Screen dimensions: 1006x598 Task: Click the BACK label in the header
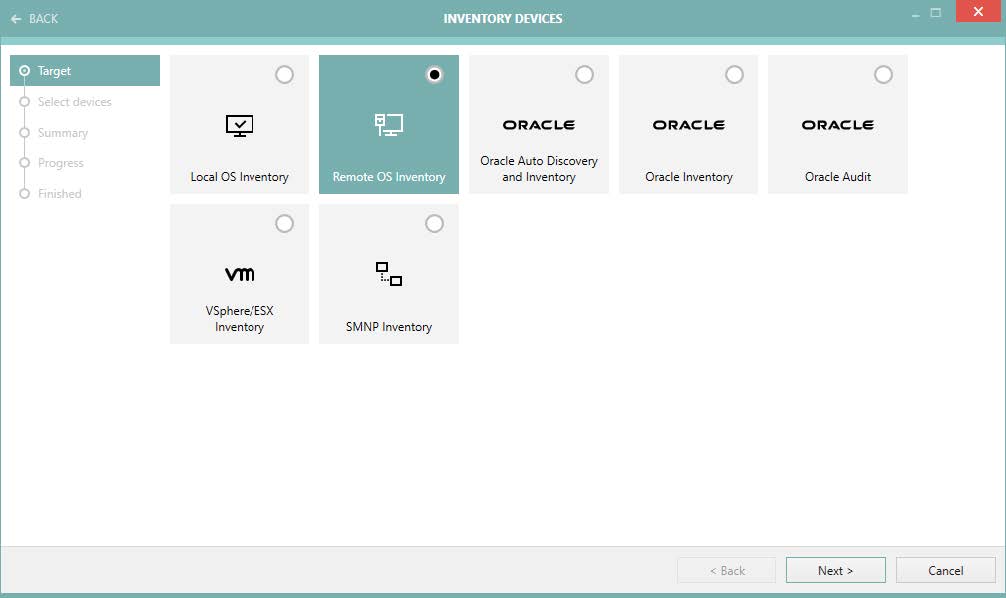coord(44,19)
